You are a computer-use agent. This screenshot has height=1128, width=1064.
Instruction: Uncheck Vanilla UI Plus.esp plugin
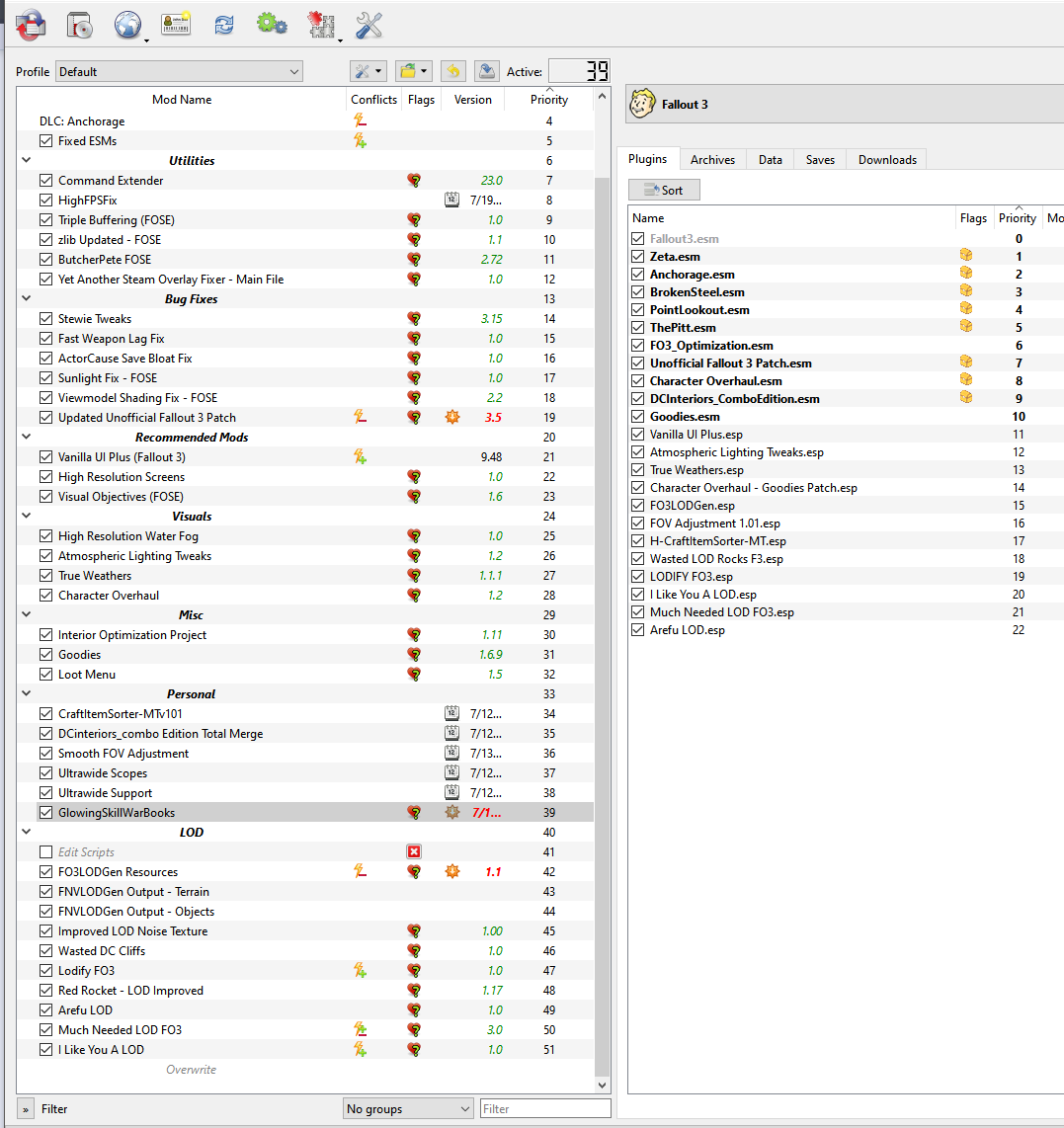click(637, 434)
